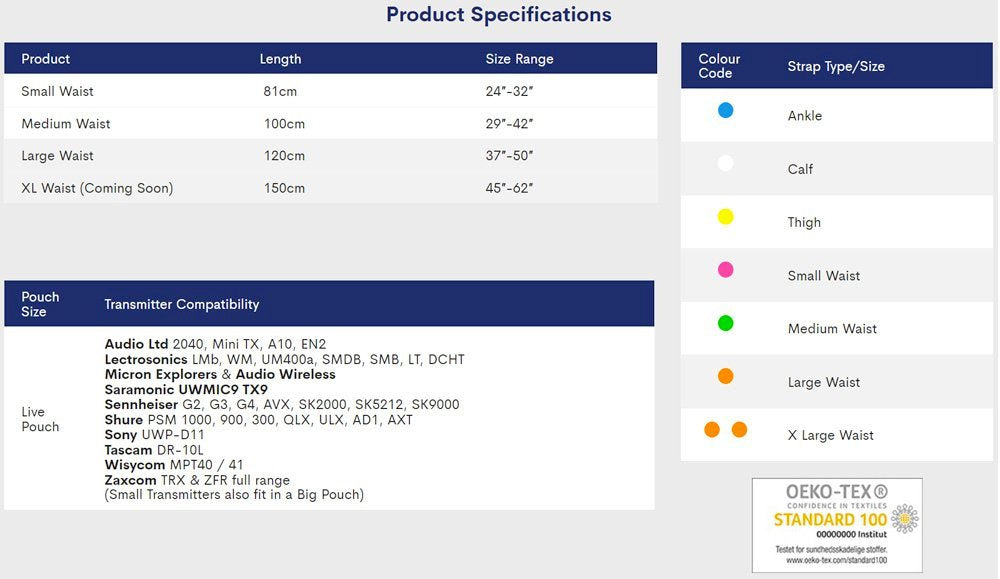
Task: Click the 120cm Large Waist length
Action: click(x=282, y=156)
